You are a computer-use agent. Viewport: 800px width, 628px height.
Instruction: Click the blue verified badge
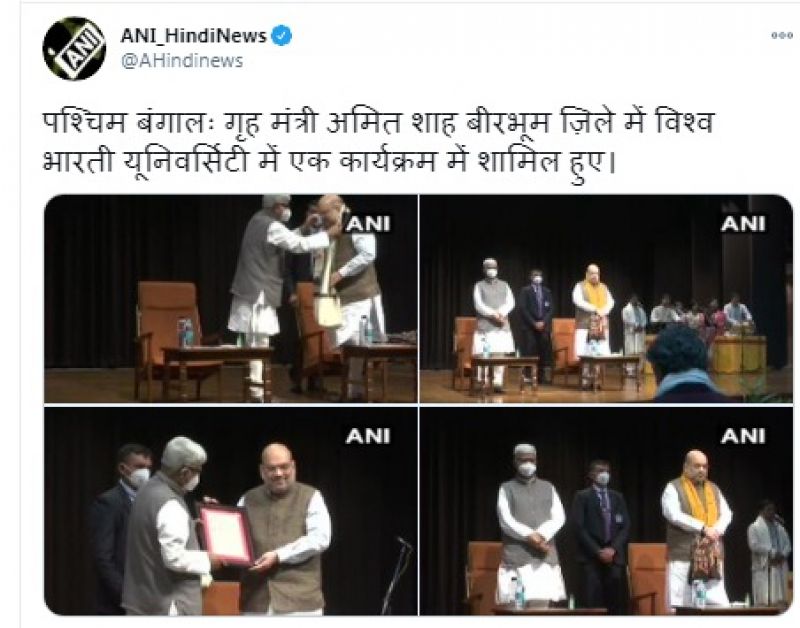281,36
